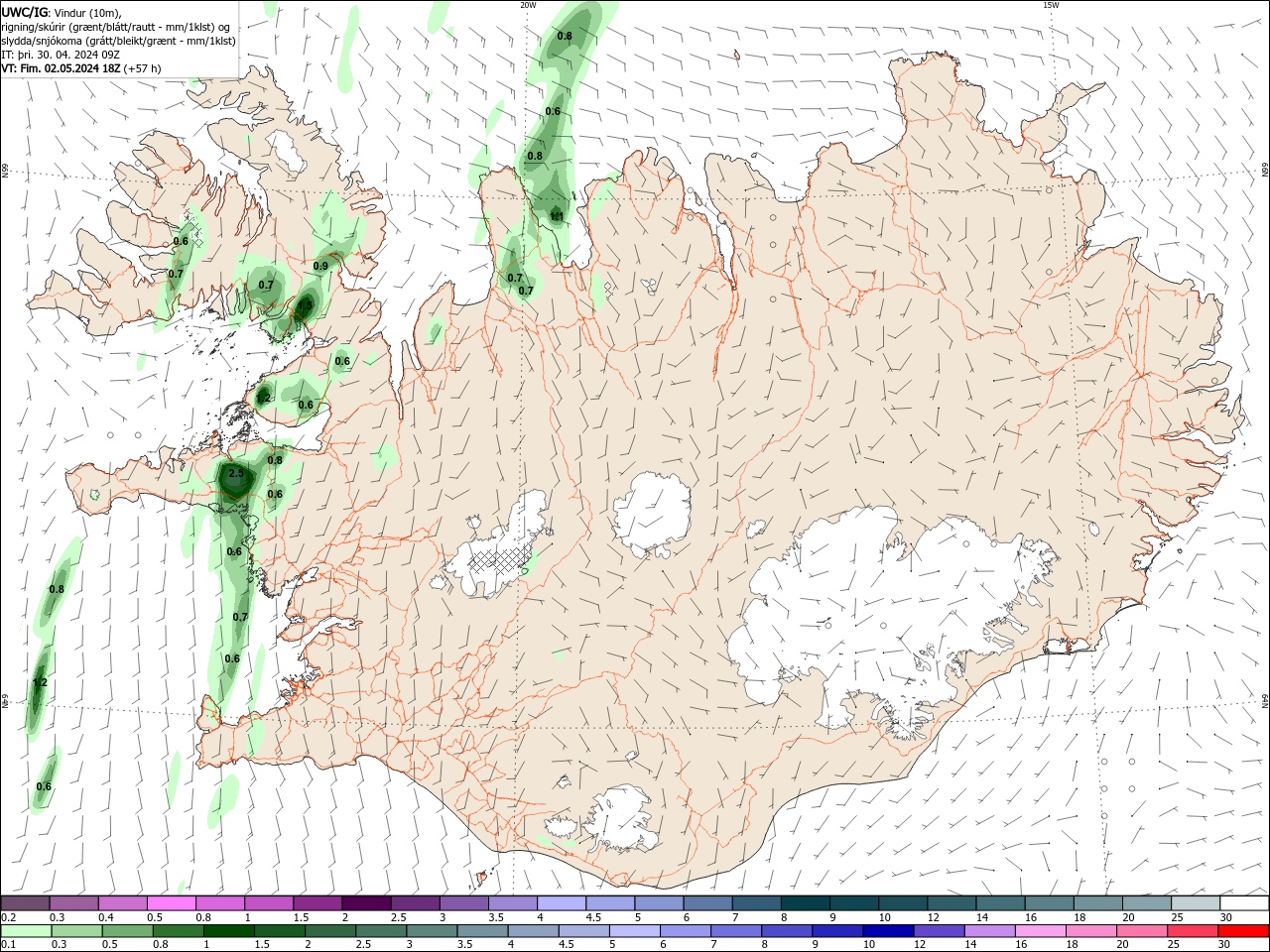The height and width of the screenshot is (952, 1270).
Task: Click the 1.1 precipitation value on the map
Action: pyautogui.click(x=557, y=215)
